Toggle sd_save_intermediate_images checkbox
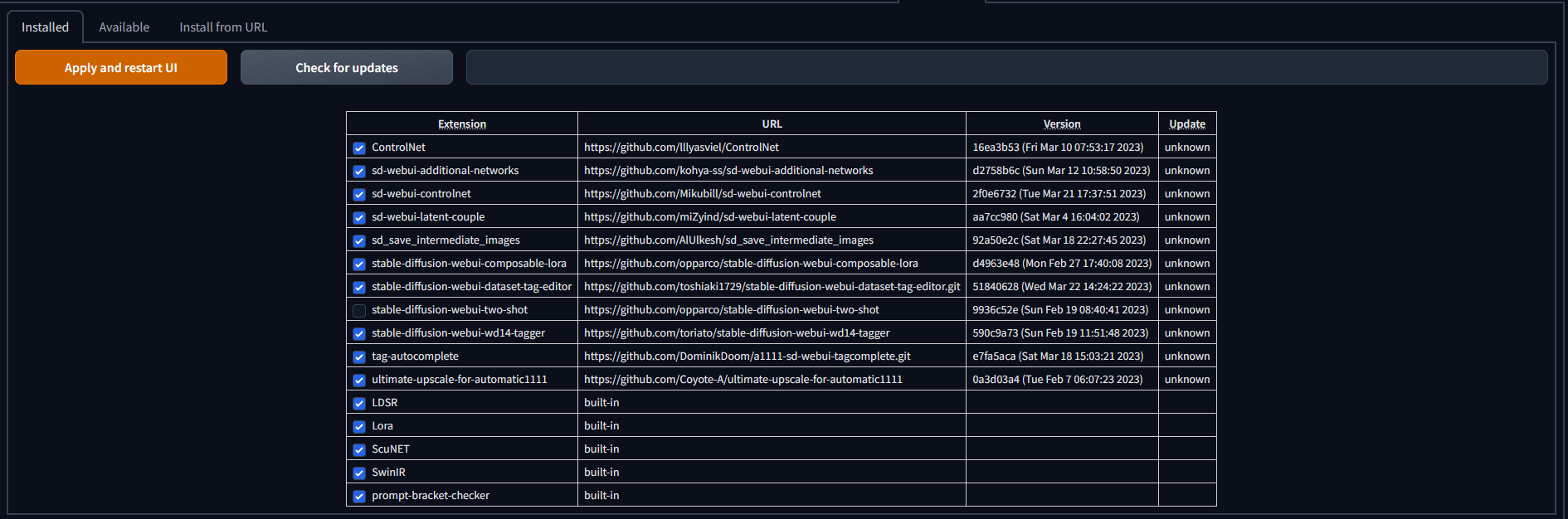Viewport: 1568px width, 519px height. [359, 240]
